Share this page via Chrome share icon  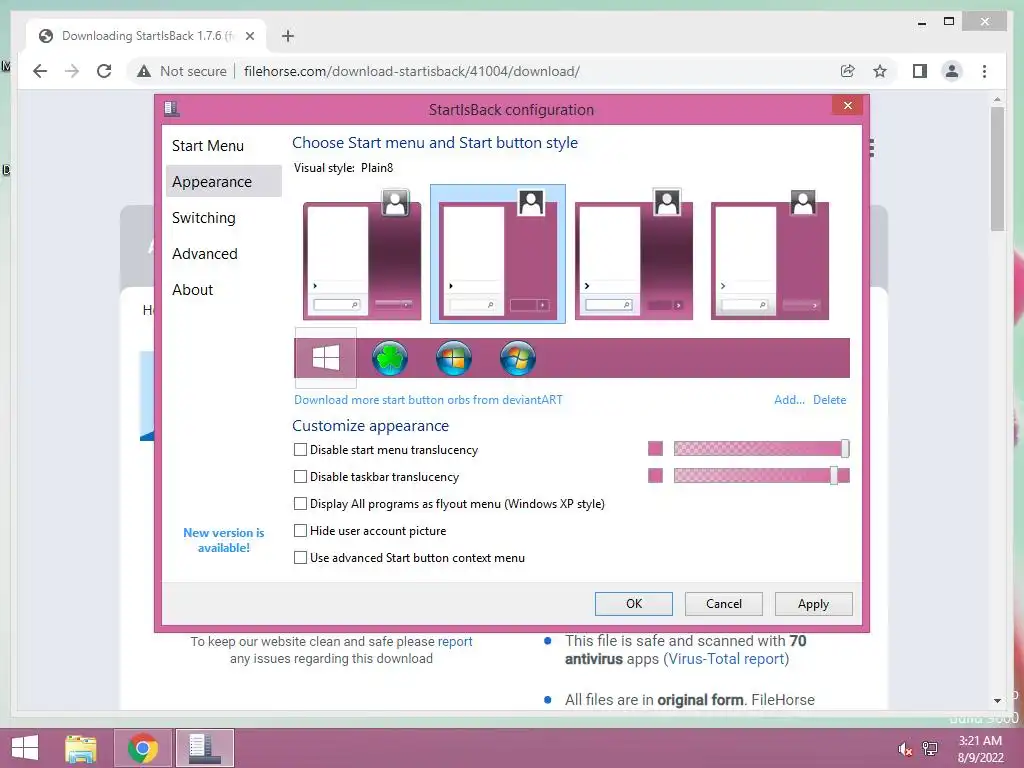[x=848, y=71]
